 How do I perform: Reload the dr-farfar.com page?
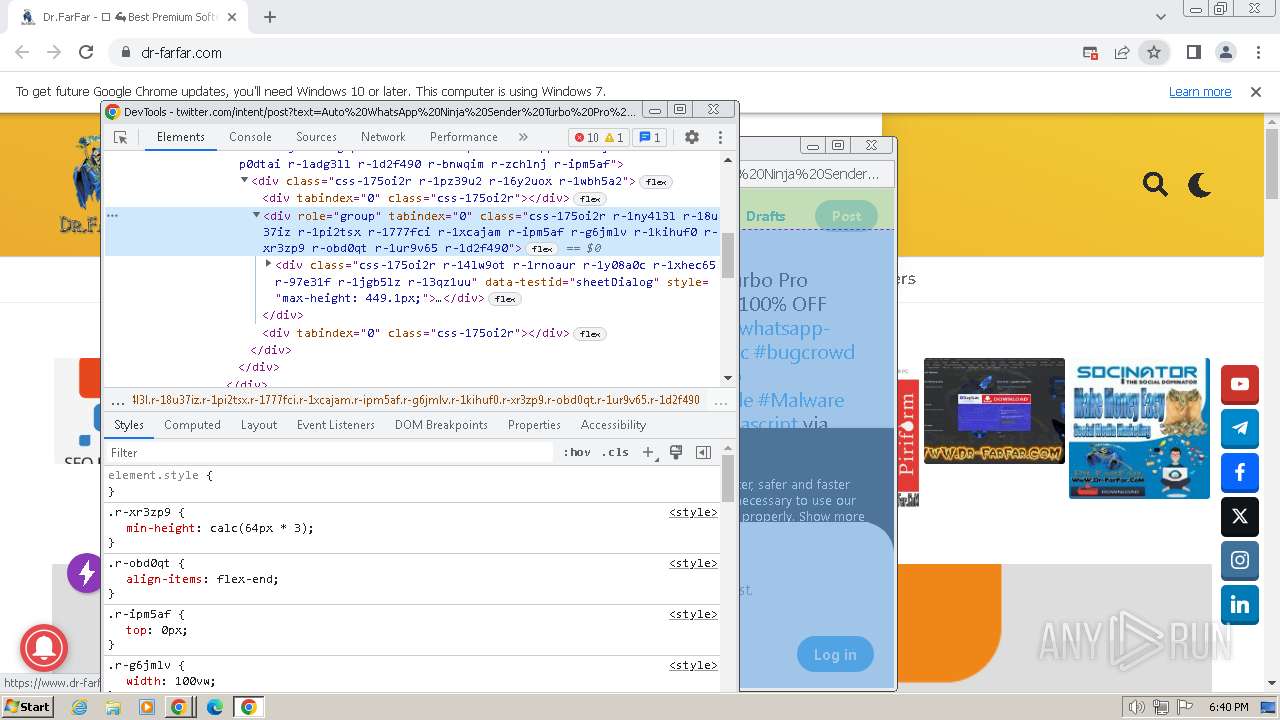coord(86,52)
